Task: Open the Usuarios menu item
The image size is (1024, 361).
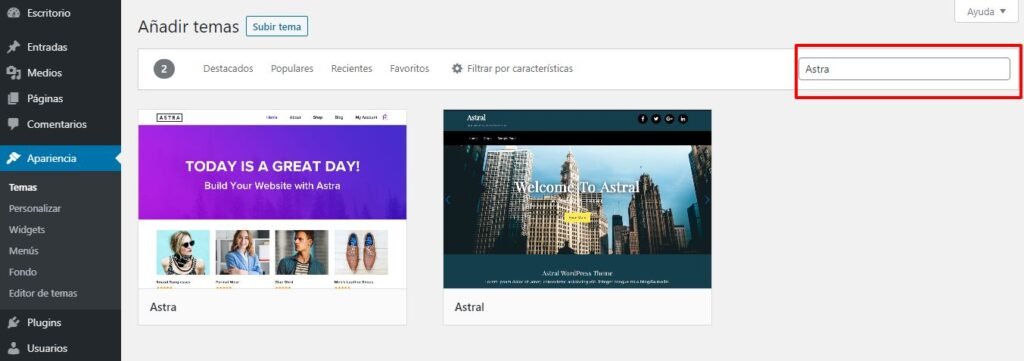Action: [x=60, y=348]
